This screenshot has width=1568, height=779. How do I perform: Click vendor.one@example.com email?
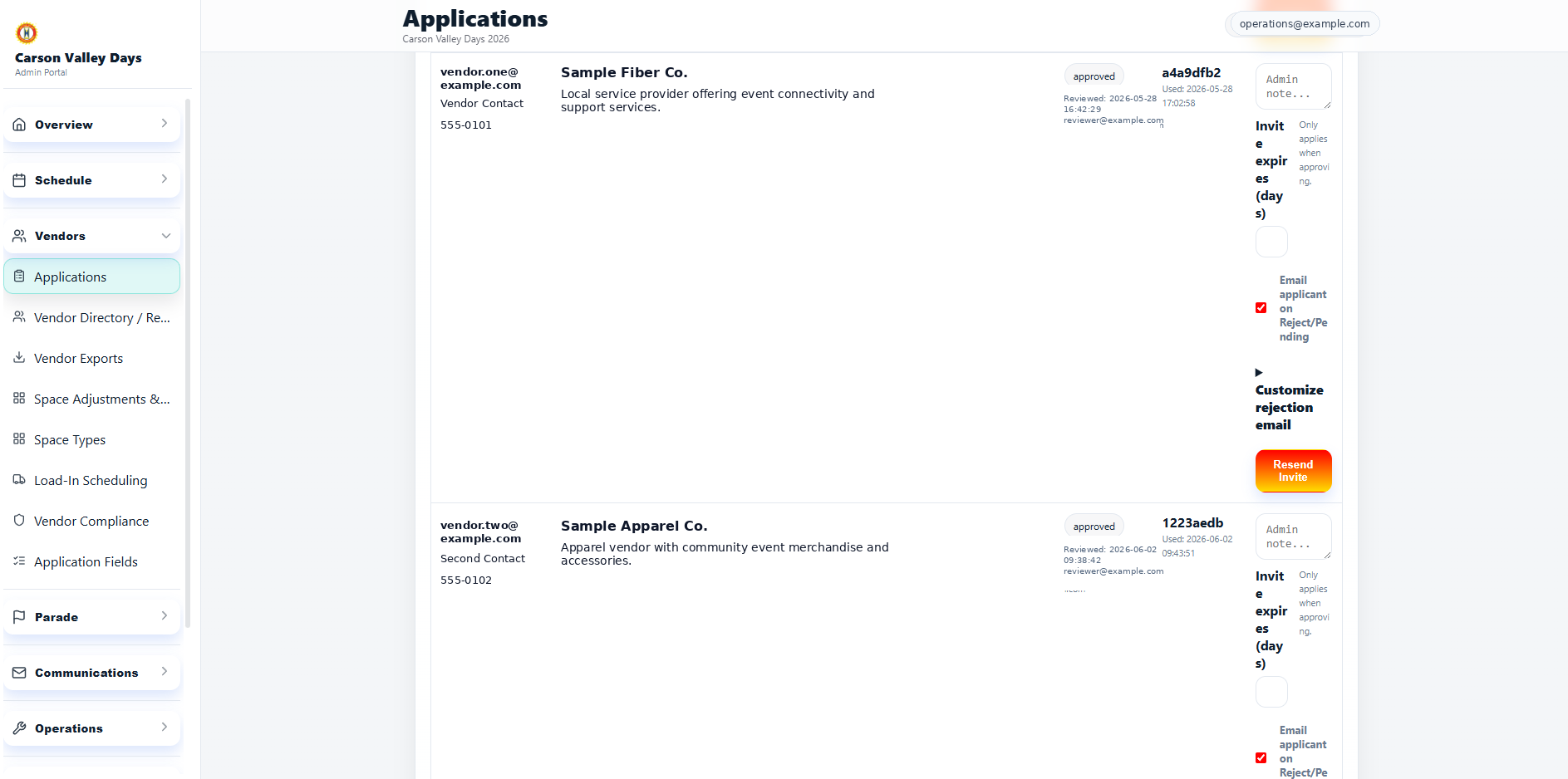(480, 78)
